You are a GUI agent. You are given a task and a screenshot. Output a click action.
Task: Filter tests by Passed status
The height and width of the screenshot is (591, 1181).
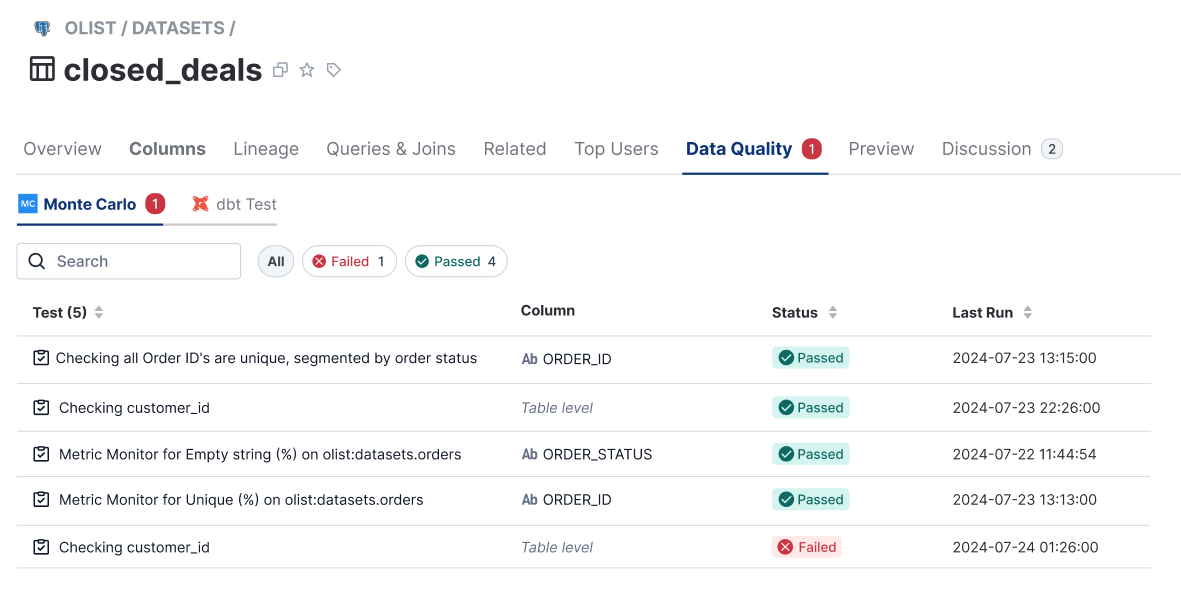click(456, 261)
